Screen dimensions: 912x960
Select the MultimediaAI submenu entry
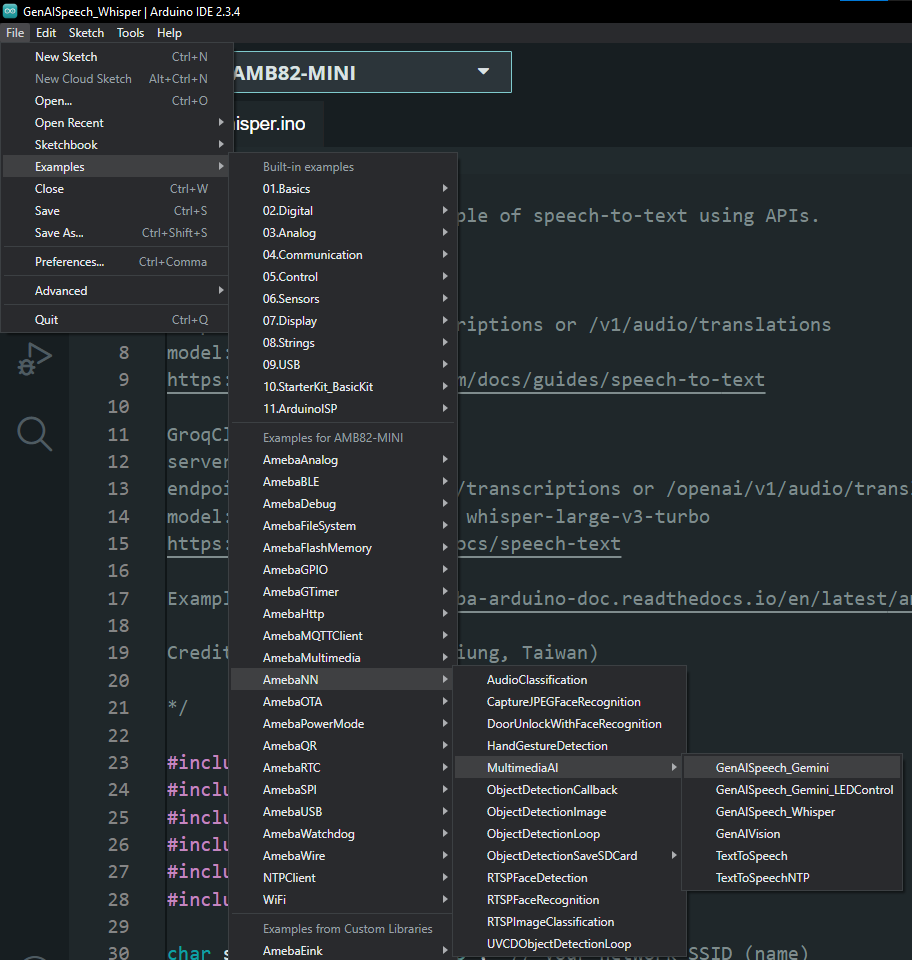569,768
